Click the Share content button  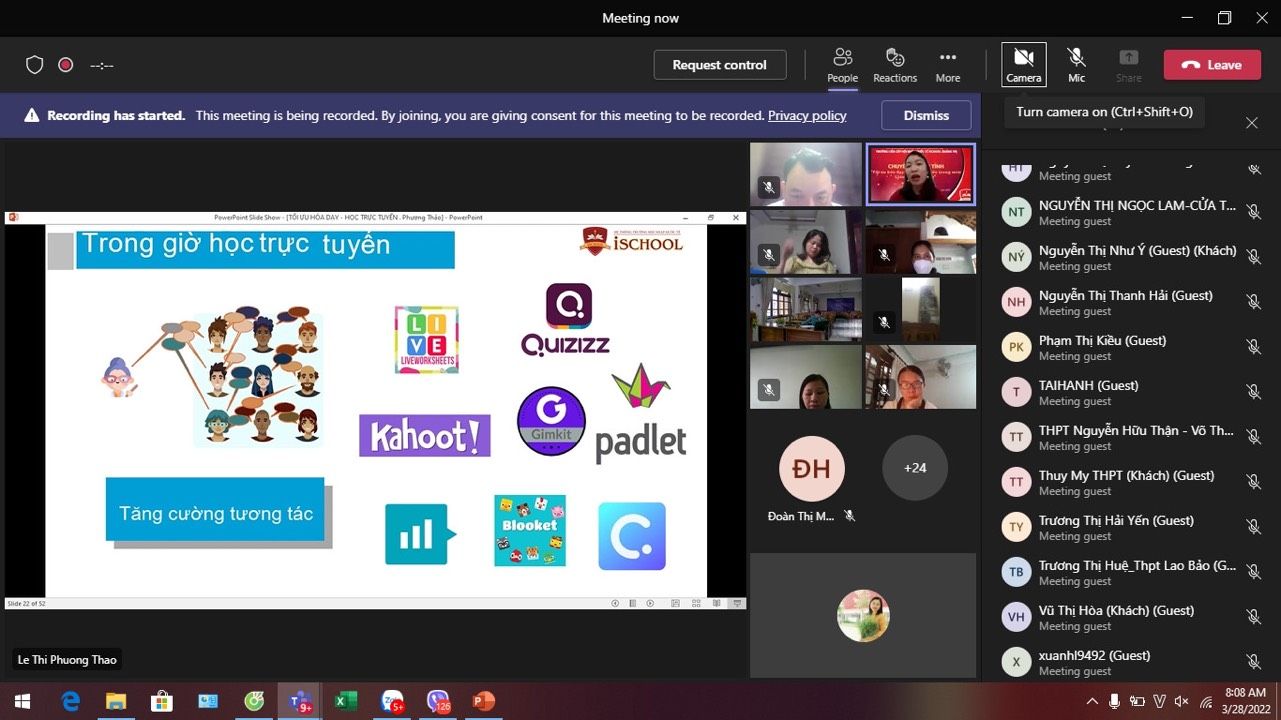click(1128, 65)
